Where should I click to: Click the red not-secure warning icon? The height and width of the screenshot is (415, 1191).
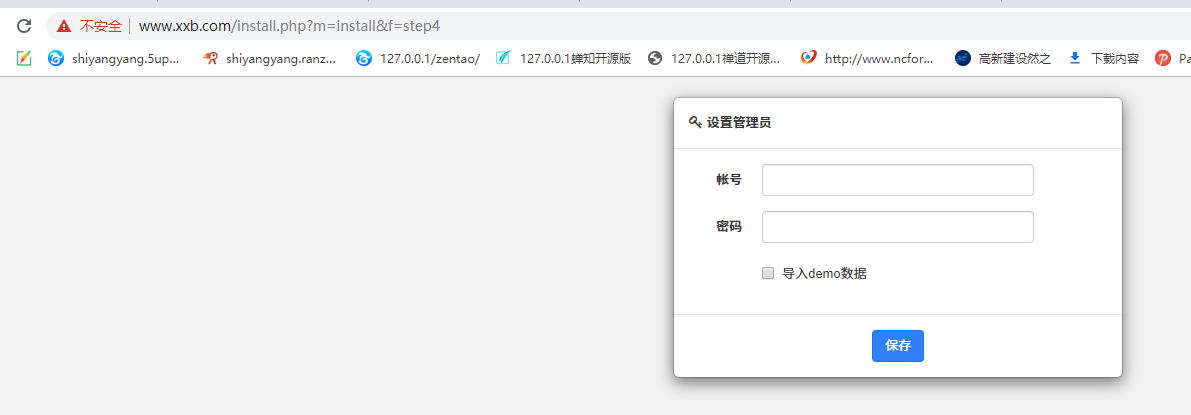coord(64,26)
